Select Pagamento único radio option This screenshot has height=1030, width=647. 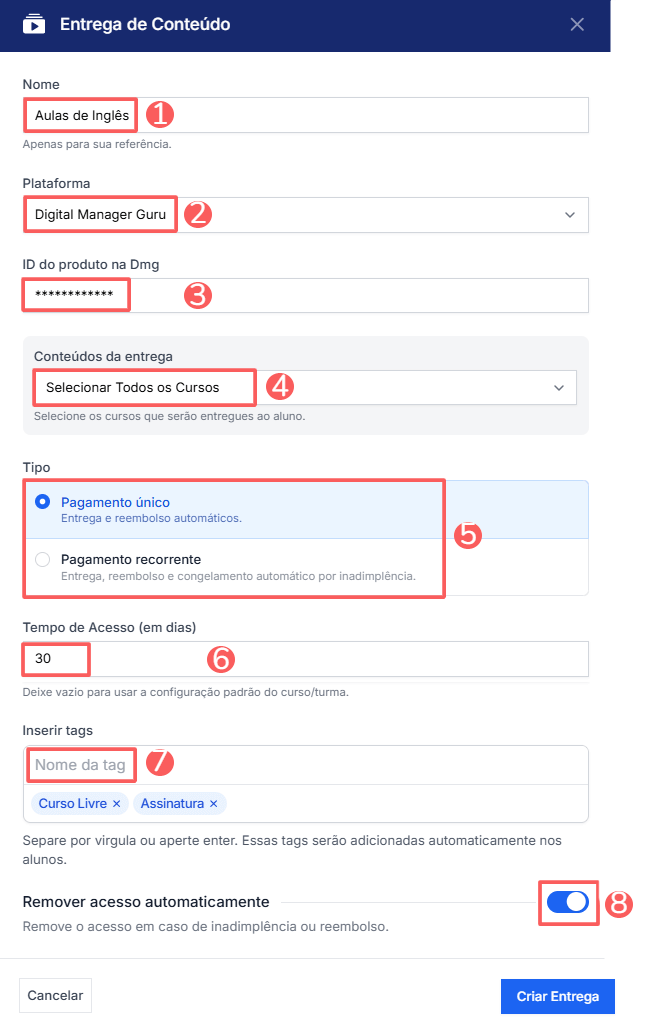[x=43, y=502]
